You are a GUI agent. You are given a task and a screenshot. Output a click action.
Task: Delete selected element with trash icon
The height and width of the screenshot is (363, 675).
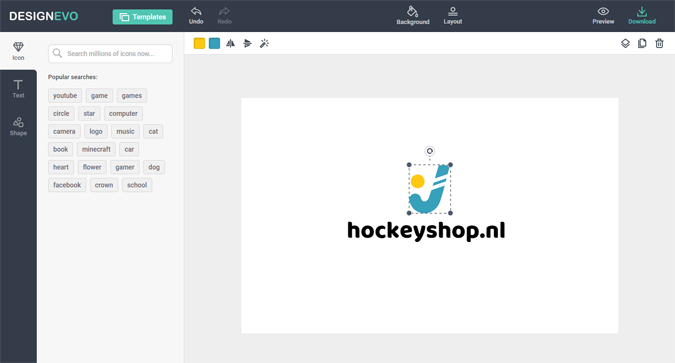click(660, 43)
